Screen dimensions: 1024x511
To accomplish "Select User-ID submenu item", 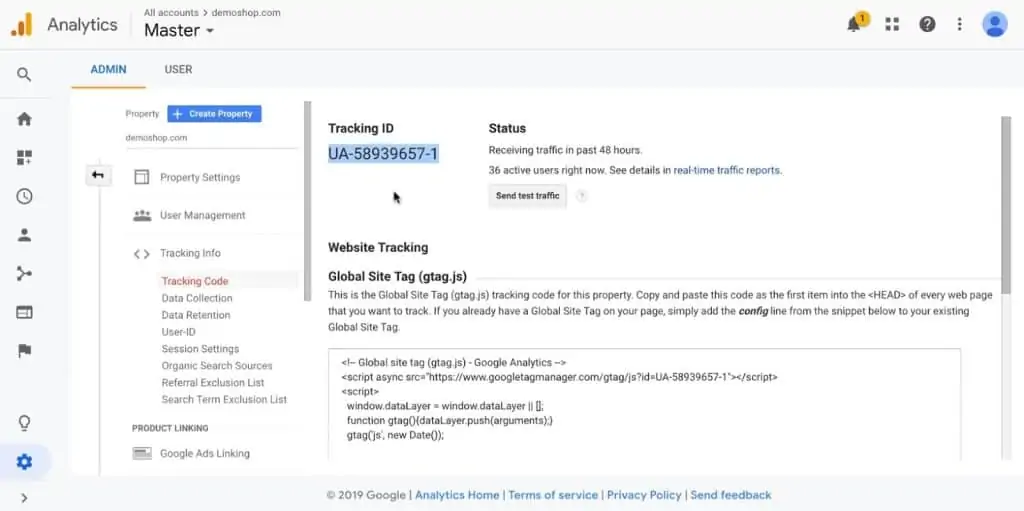I will pyautogui.click(x=178, y=332).
